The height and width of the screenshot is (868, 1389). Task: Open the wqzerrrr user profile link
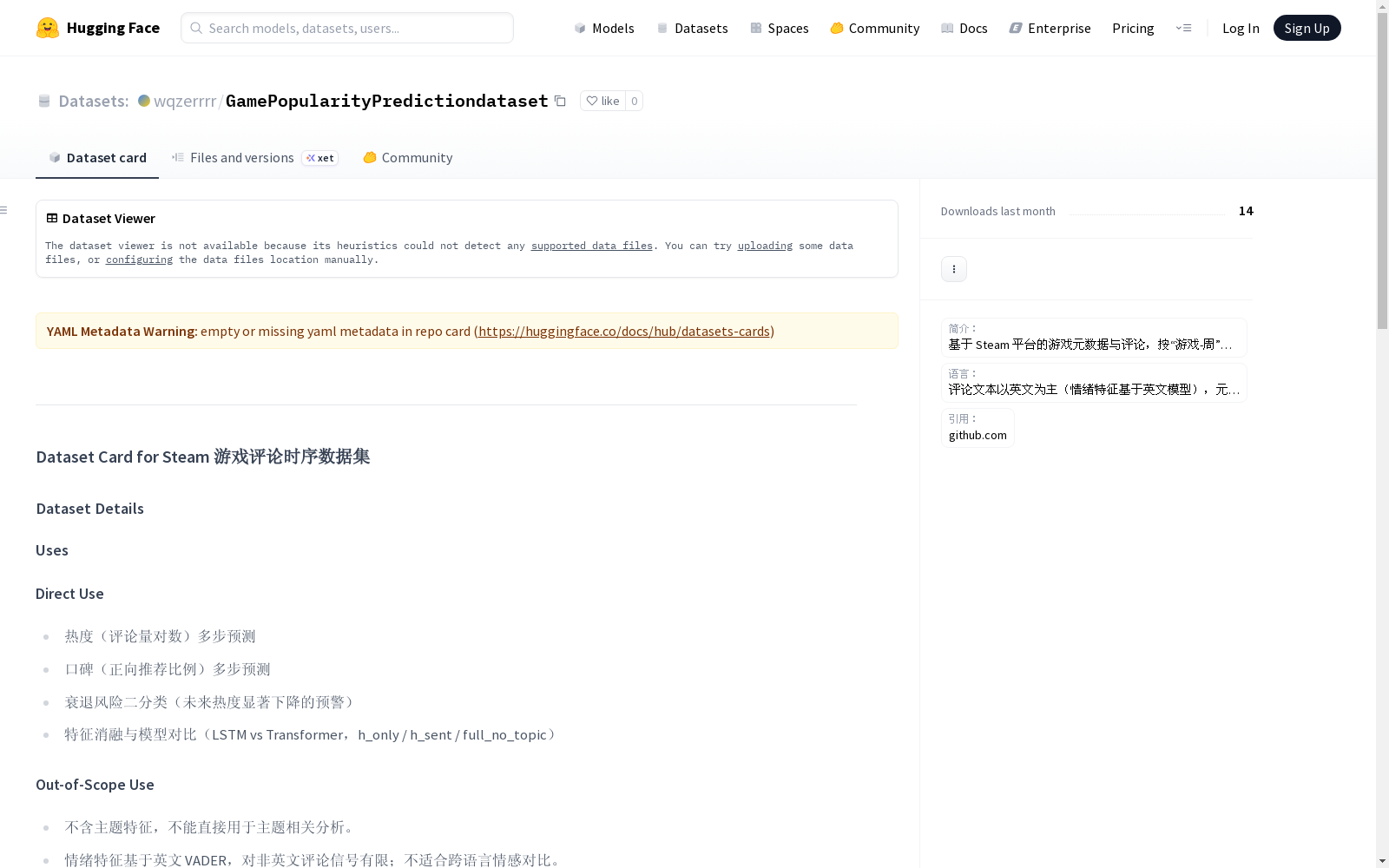tap(185, 101)
